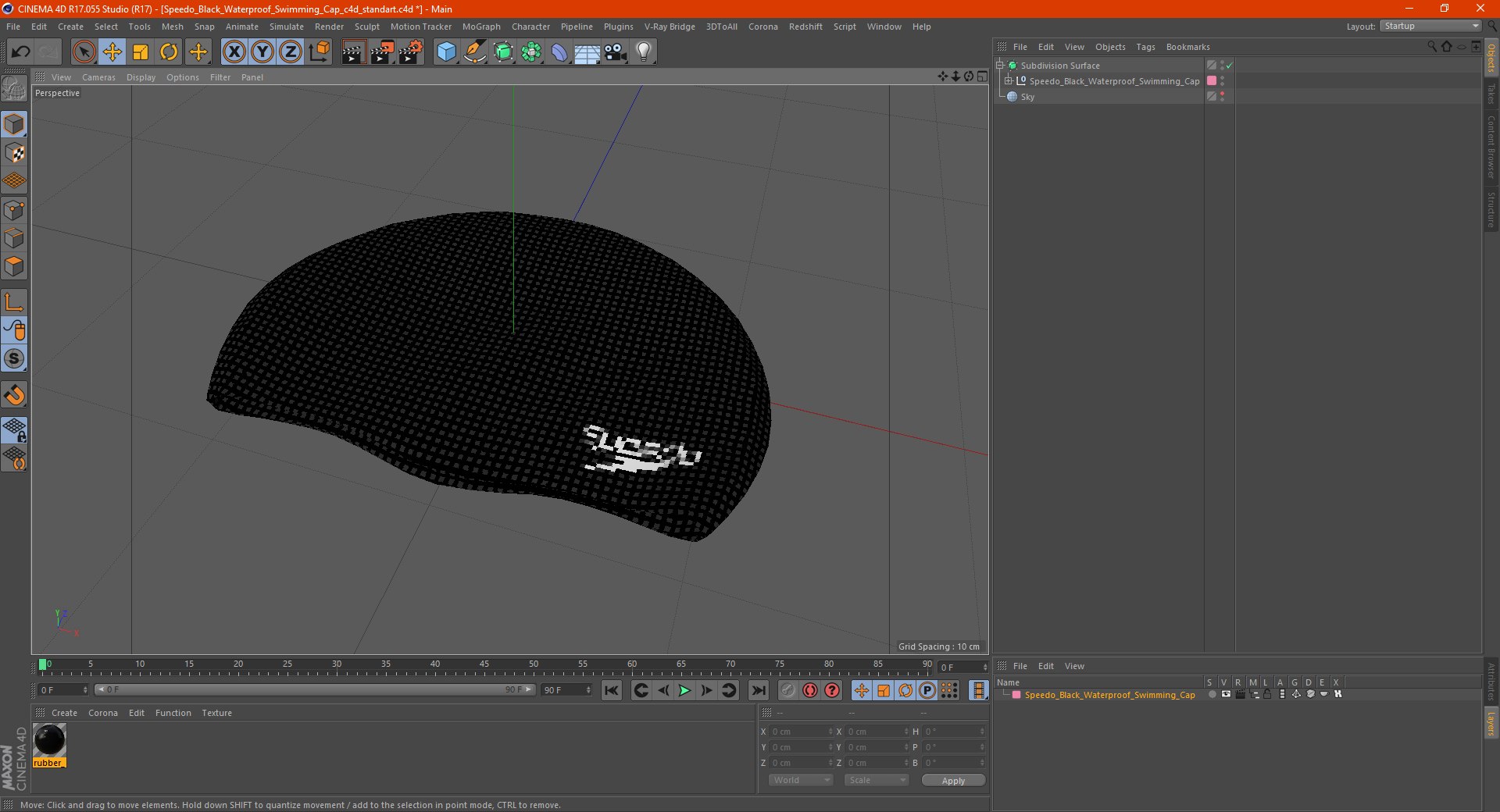
Task: Add a Cube primitive object
Action: coord(446,52)
